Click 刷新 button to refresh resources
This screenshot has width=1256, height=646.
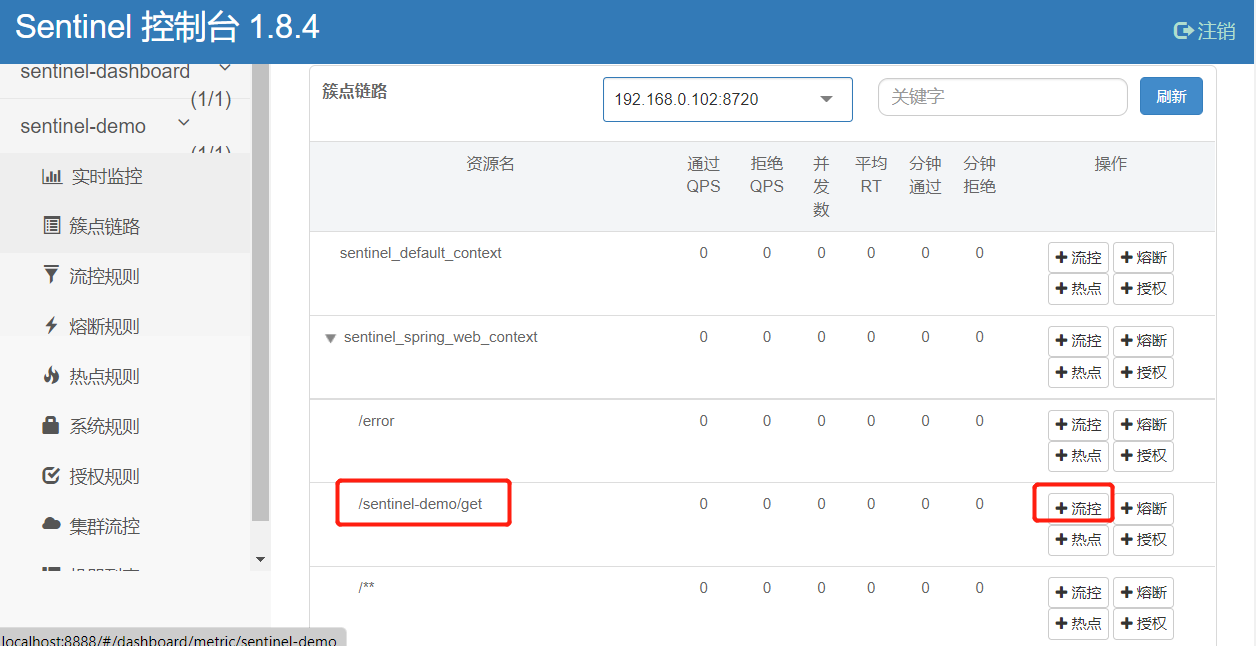[1171, 97]
